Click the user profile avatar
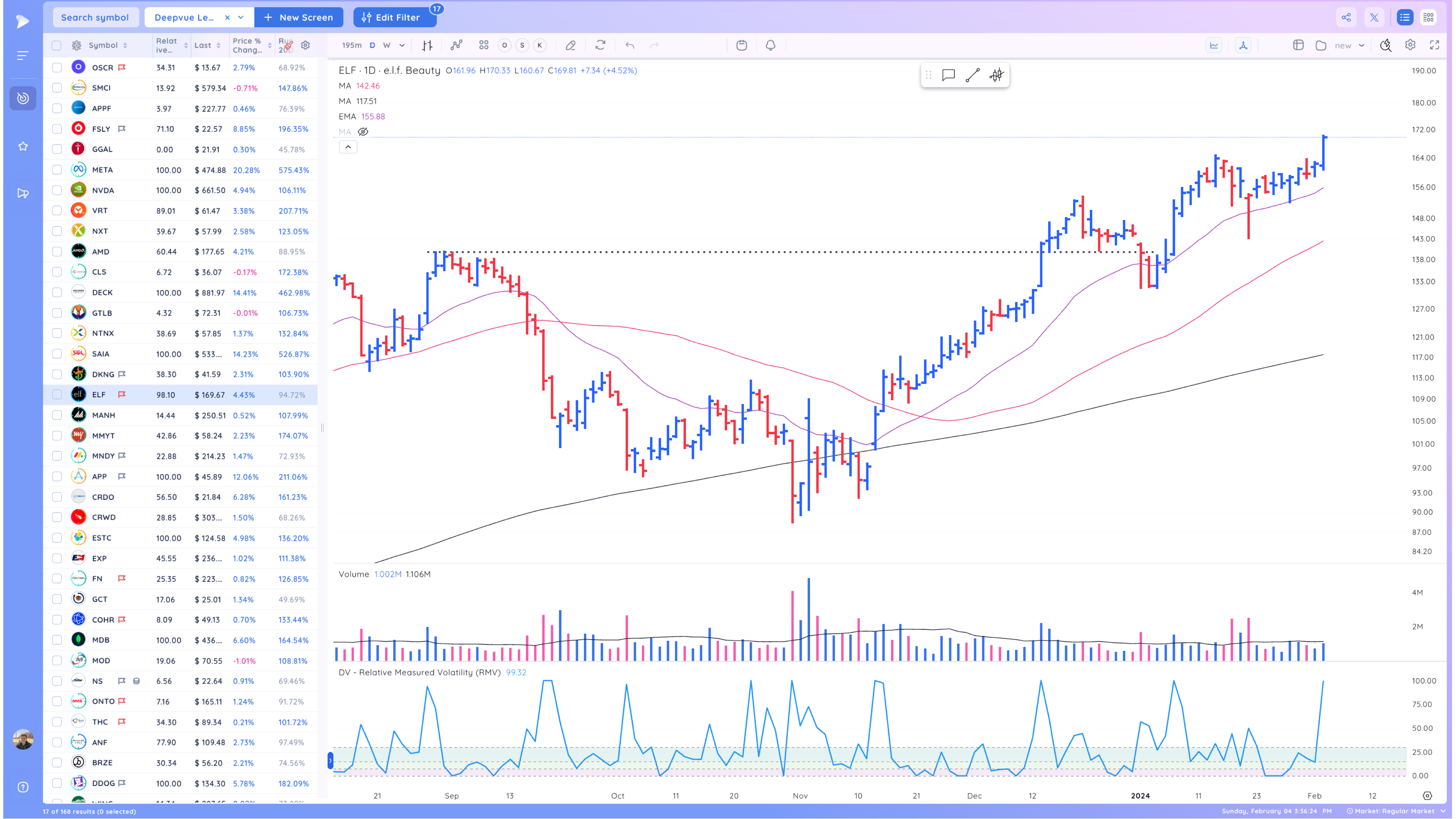Image resolution: width=1456 pixels, height=819 pixels. click(23, 739)
